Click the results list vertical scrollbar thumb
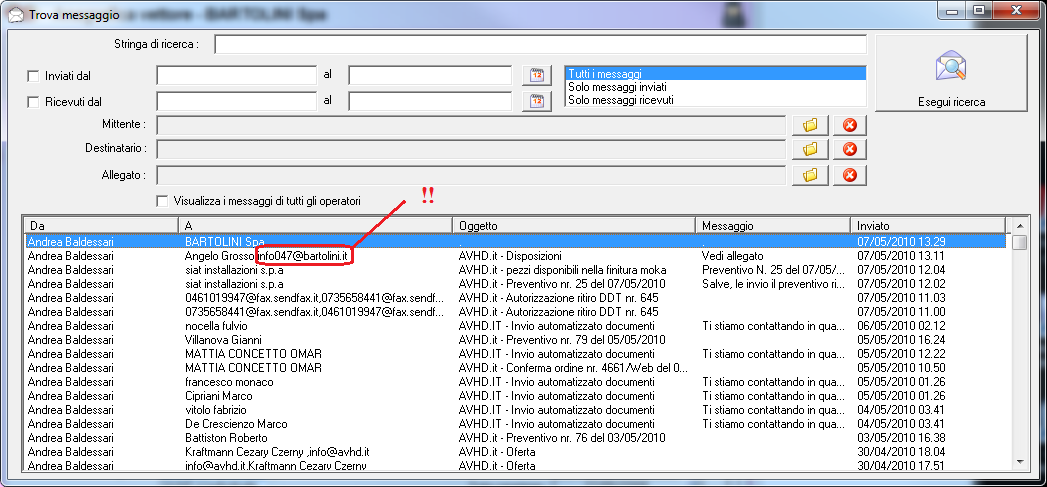Screen dimensions: 1047x487 [x=1019, y=241]
